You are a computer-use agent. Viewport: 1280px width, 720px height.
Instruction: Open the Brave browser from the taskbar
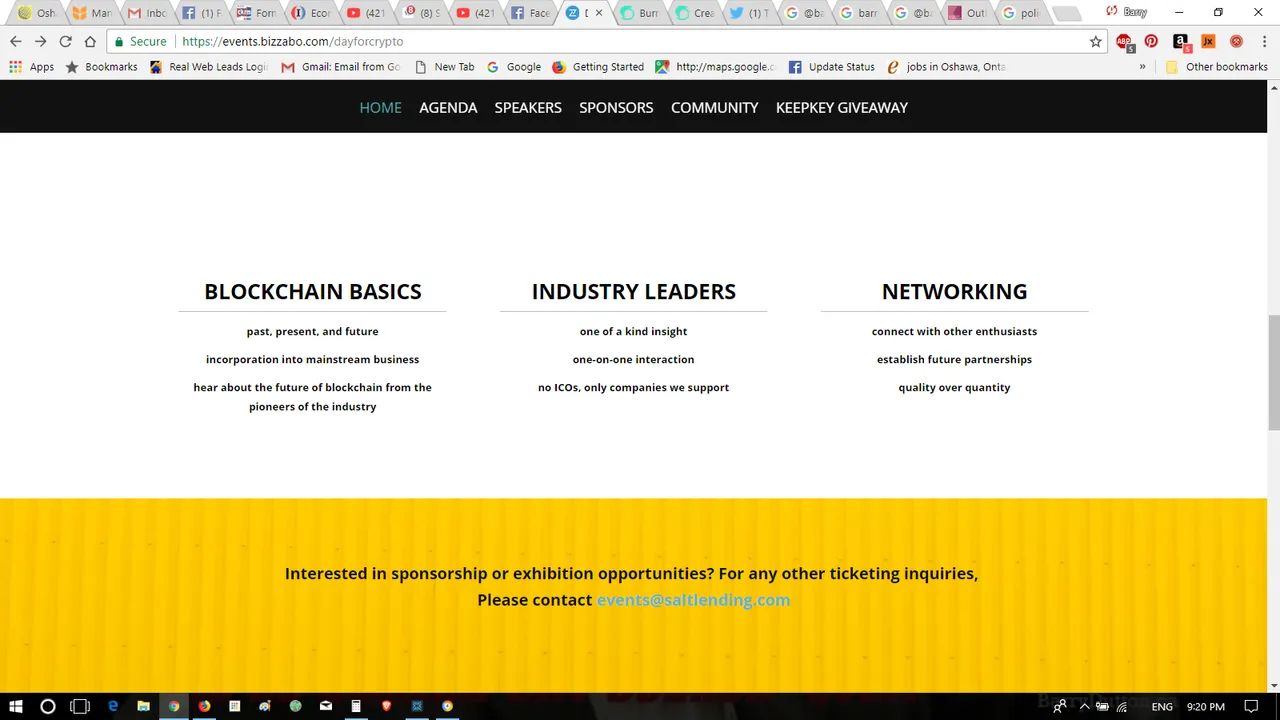point(387,706)
